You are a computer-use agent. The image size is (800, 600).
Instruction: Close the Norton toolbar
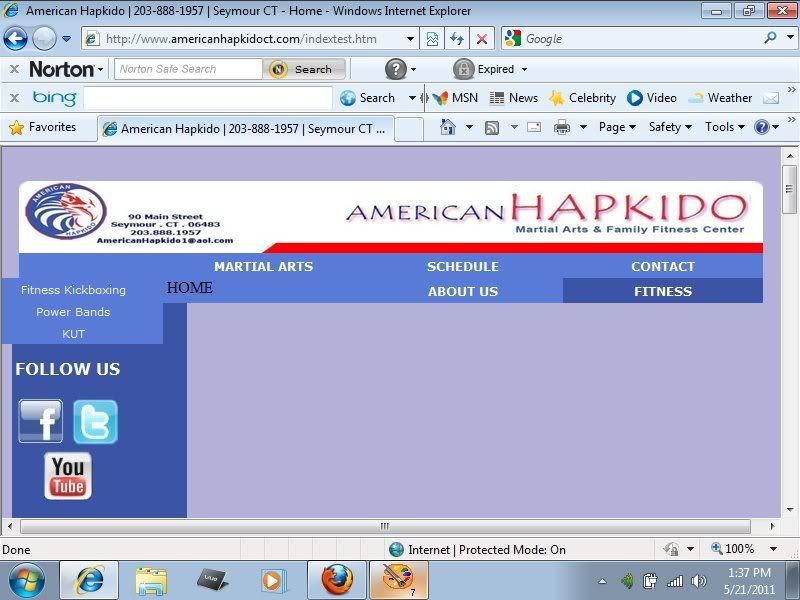pyautogui.click(x=14, y=69)
